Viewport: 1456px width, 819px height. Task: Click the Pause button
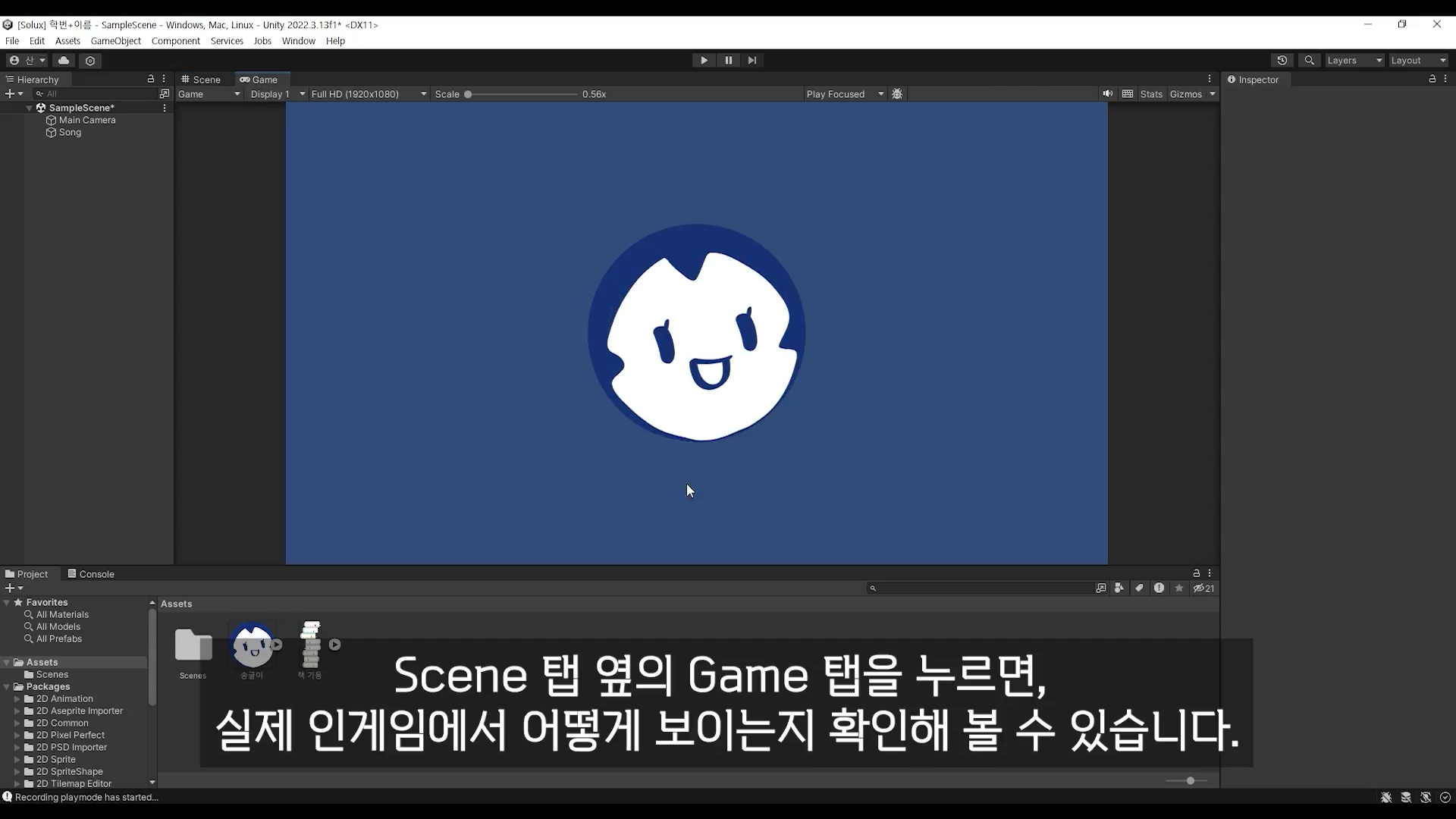point(728,61)
